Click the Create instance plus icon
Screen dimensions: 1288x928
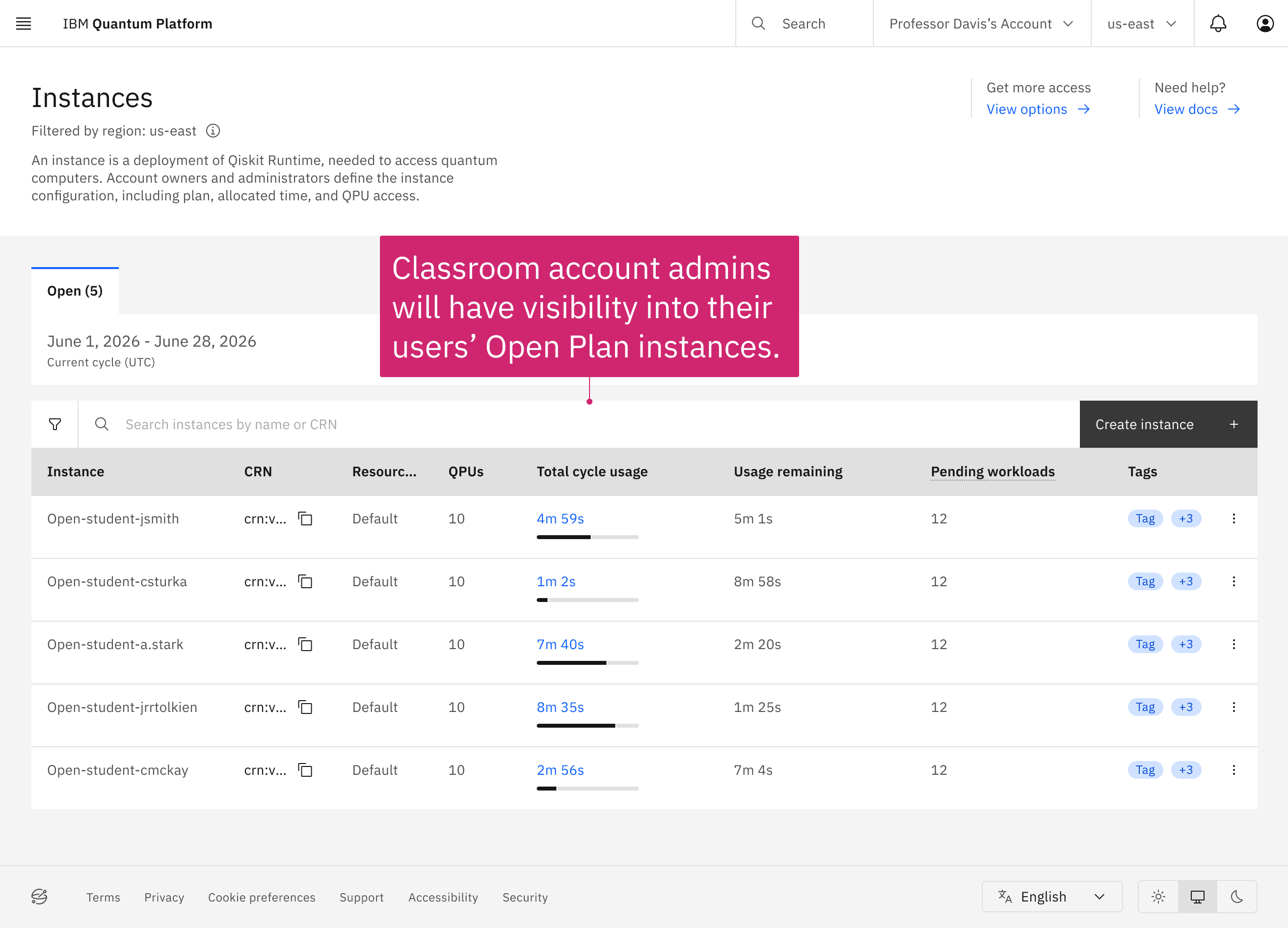1234,424
